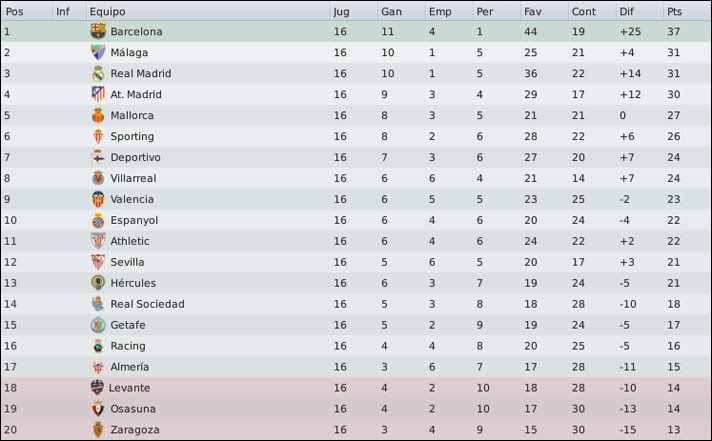Open the Zaragoza team name link
The width and height of the screenshot is (712, 441).
click(135, 430)
